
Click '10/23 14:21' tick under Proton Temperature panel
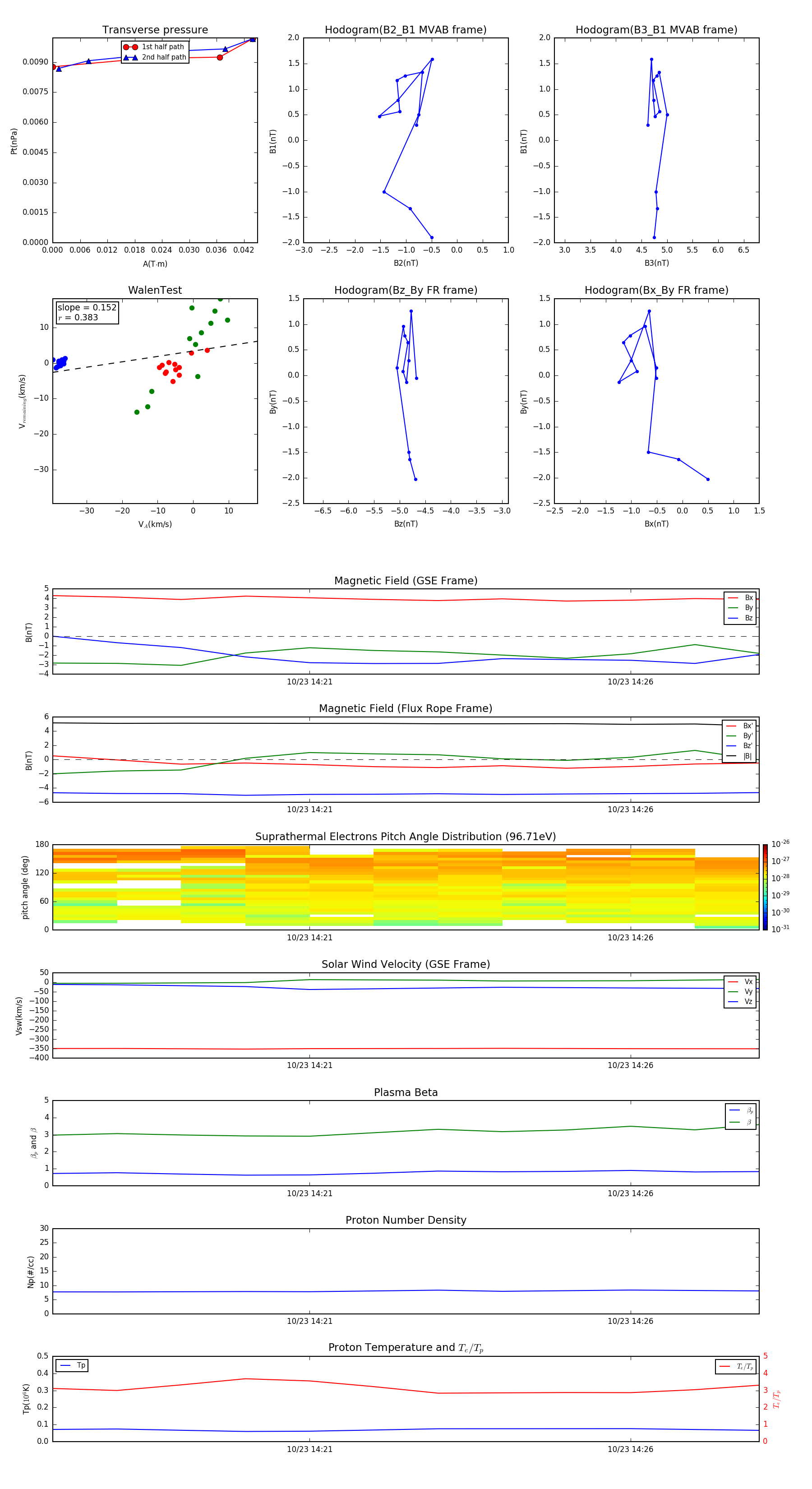pos(310,1449)
